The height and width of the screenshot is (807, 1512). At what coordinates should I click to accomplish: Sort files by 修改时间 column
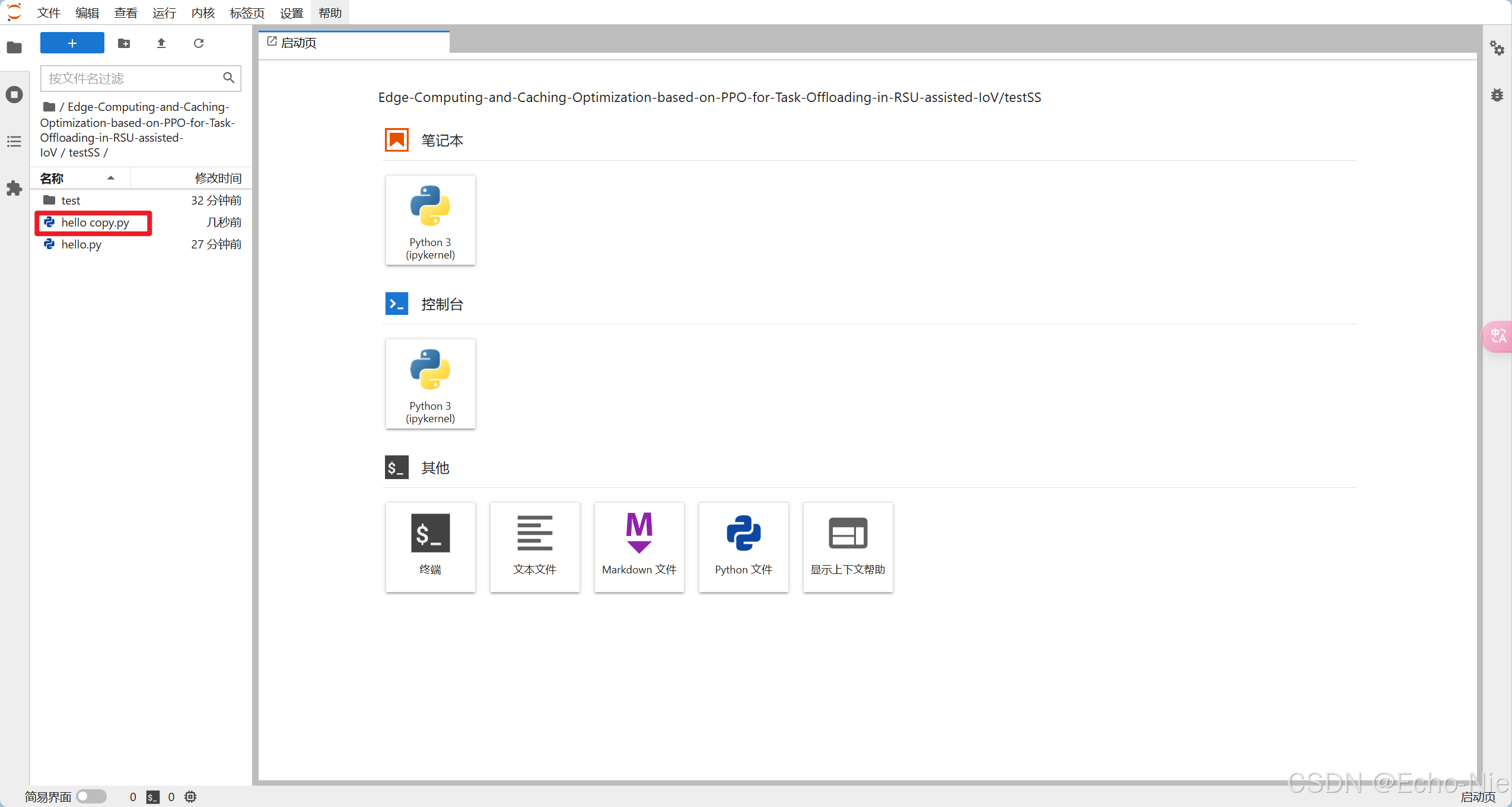point(217,178)
